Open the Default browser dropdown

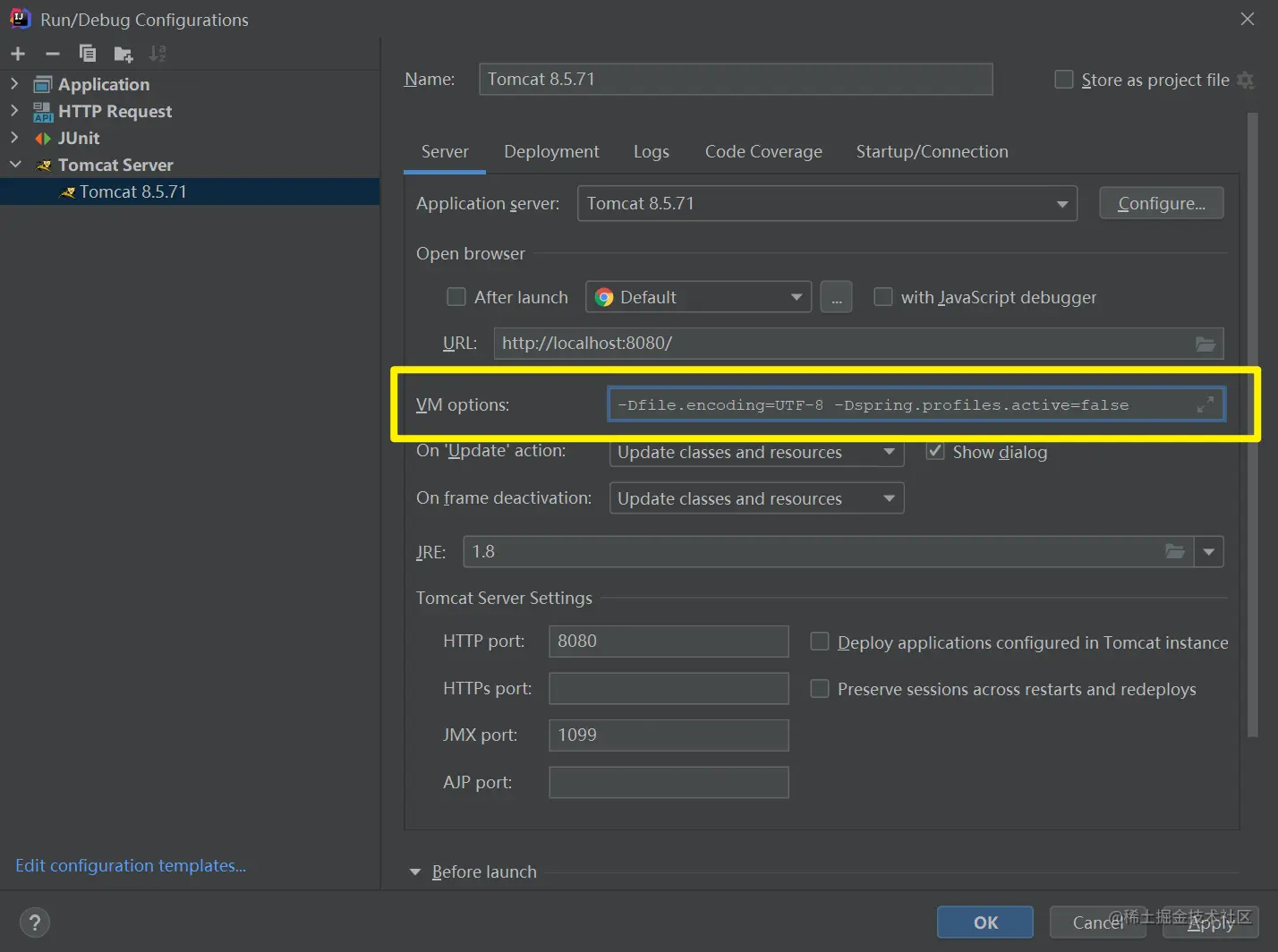click(x=698, y=297)
